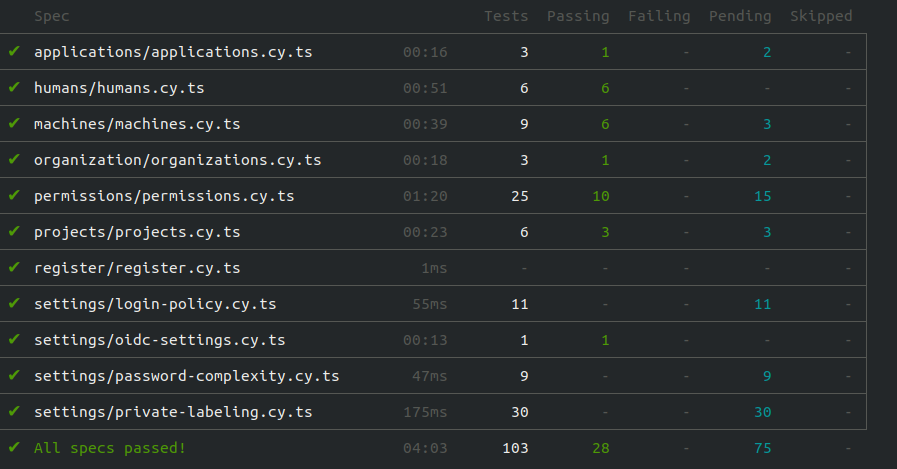Click the Failing column header
This screenshot has height=469, width=897.
pos(659,16)
